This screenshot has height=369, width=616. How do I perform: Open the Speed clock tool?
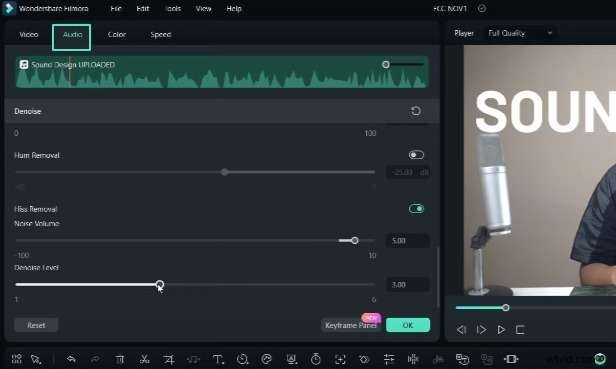click(242, 359)
